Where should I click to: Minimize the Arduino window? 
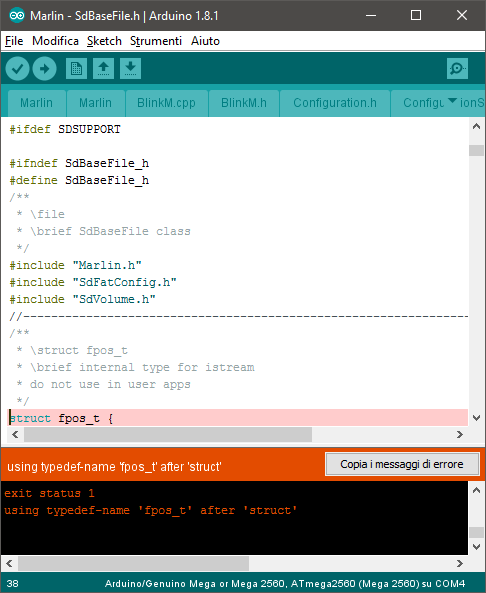(371, 16)
